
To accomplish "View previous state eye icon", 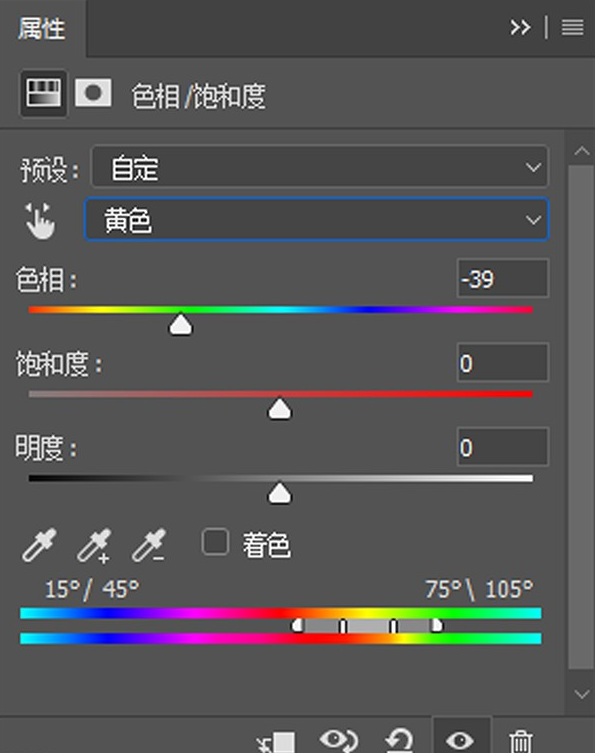I will point(339,740).
